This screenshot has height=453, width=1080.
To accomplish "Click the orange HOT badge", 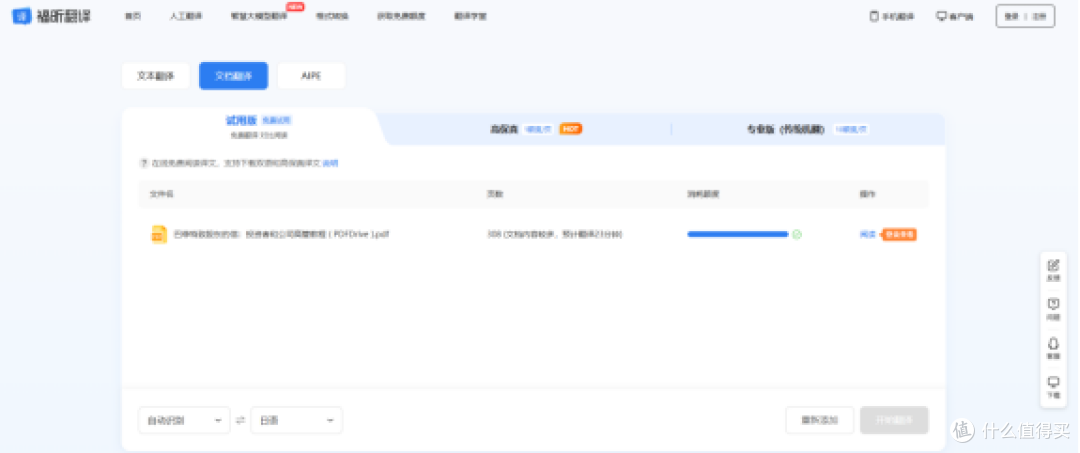I will 571,129.
